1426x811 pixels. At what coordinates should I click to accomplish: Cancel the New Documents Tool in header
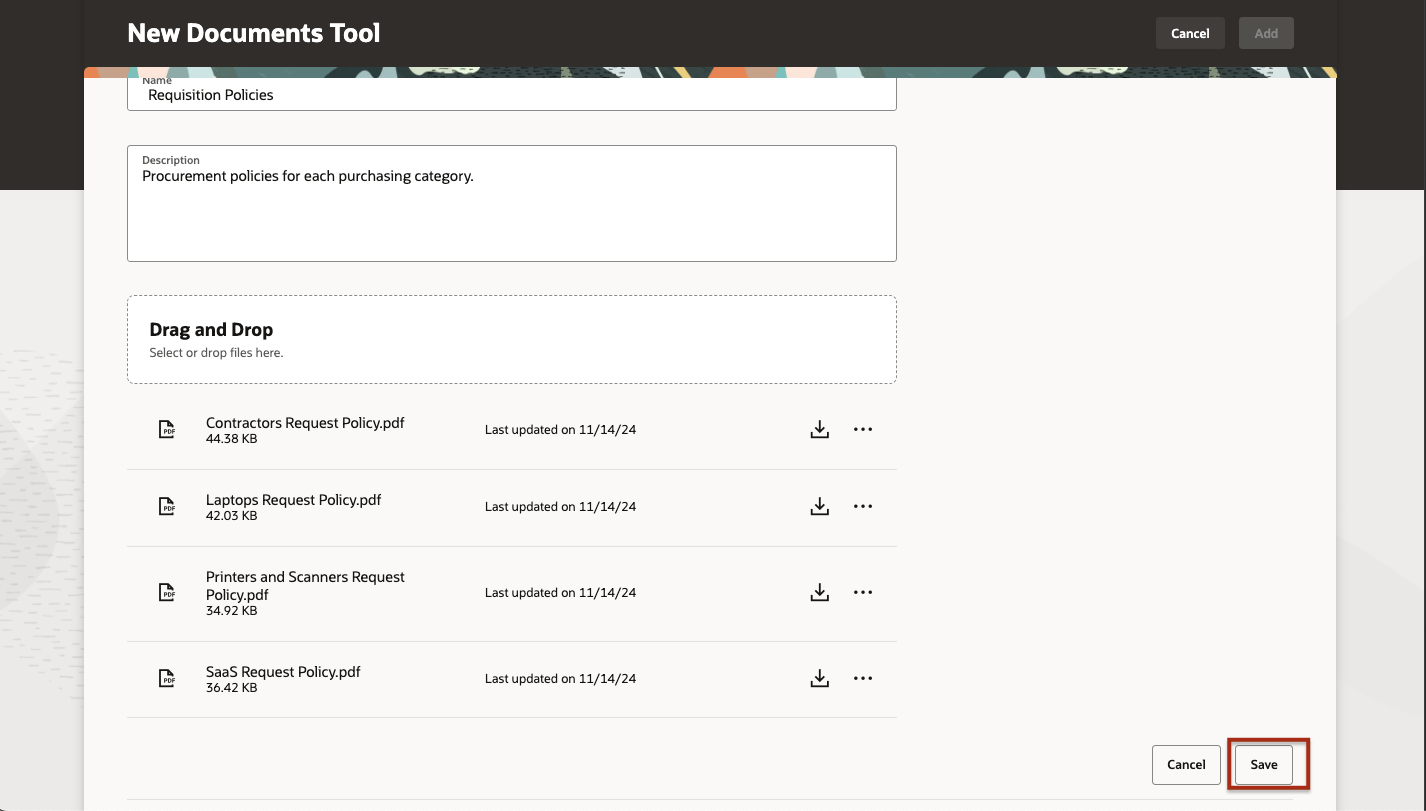pos(1190,34)
